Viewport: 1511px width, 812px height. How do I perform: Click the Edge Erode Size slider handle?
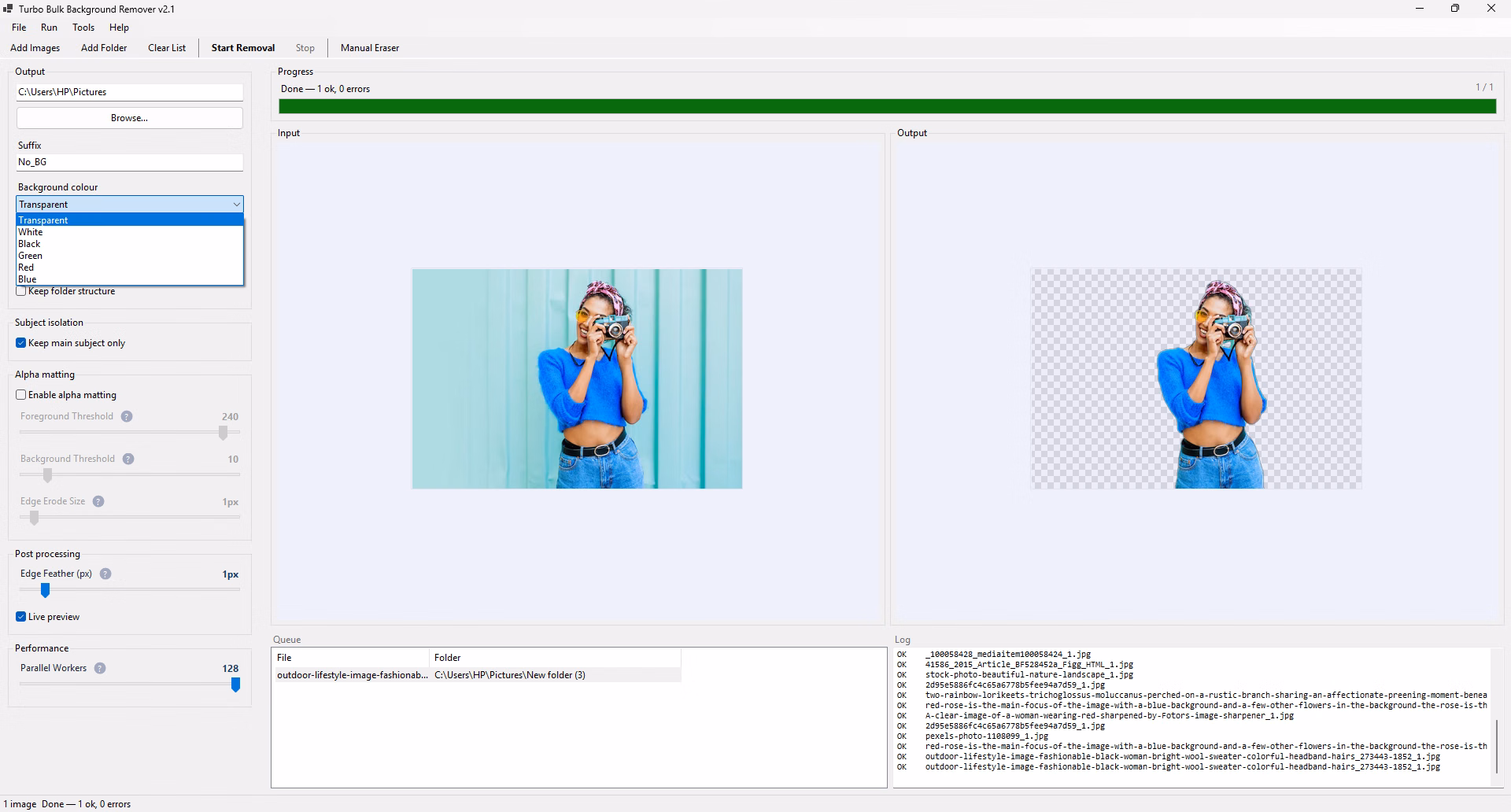[x=34, y=518]
